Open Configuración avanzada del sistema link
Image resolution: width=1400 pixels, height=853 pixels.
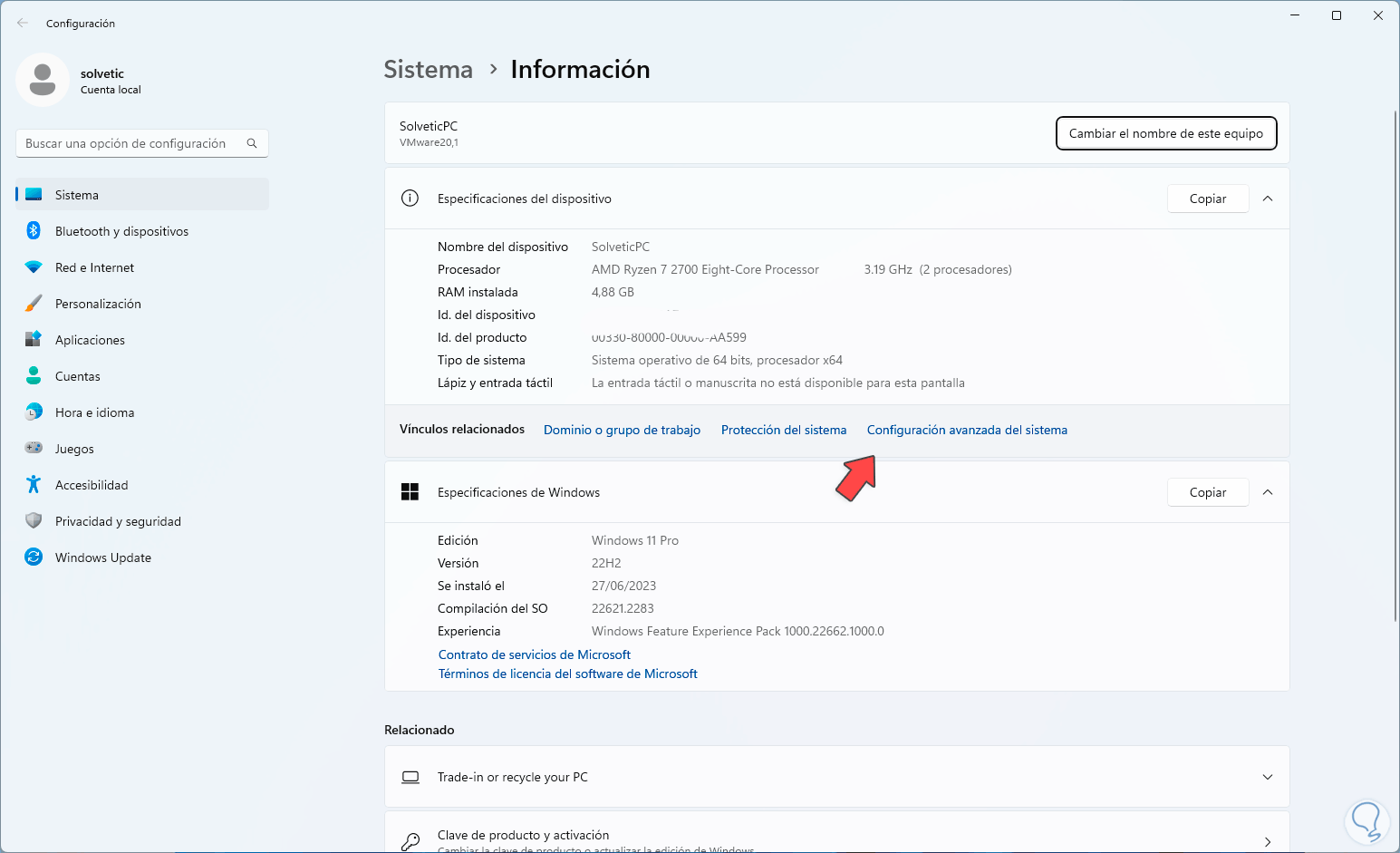(967, 430)
